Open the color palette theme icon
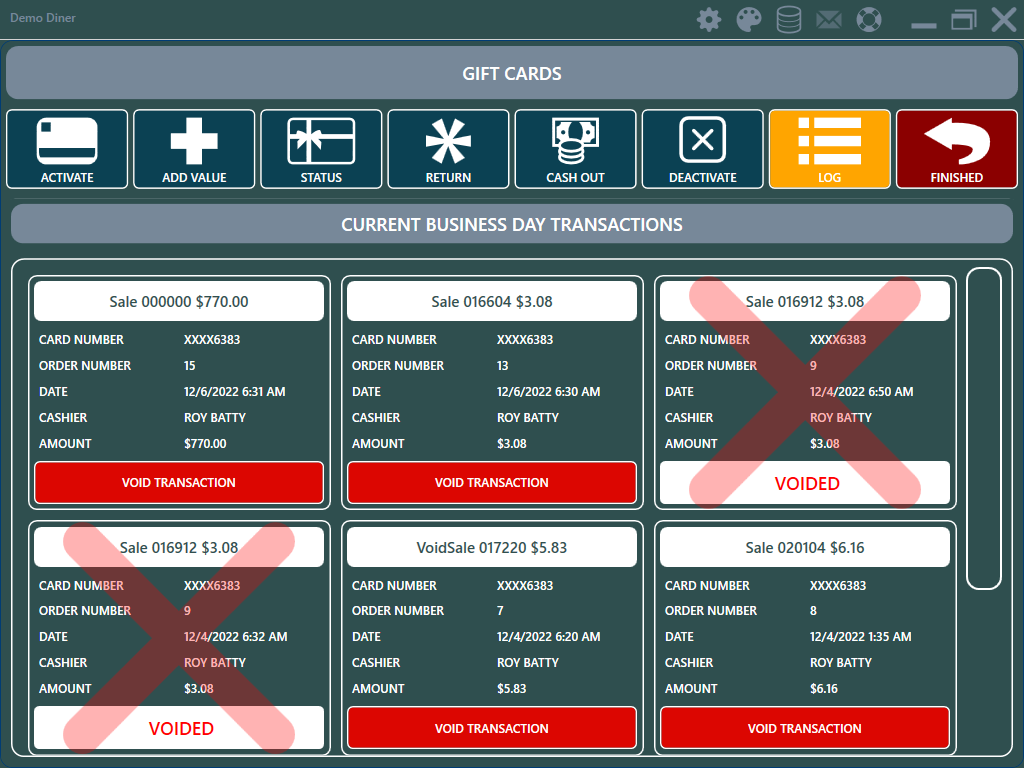The height and width of the screenshot is (768, 1024). click(x=749, y=19)
